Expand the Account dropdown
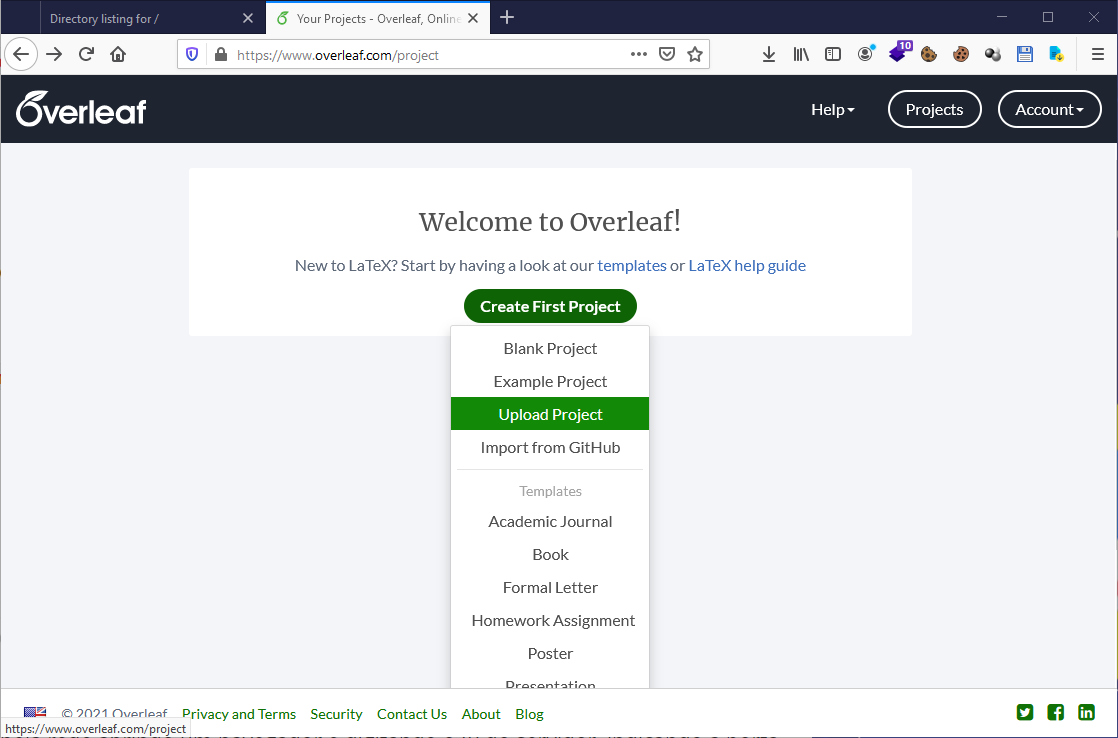This screenshot has height=738, width=1118. click(1050, 110)
